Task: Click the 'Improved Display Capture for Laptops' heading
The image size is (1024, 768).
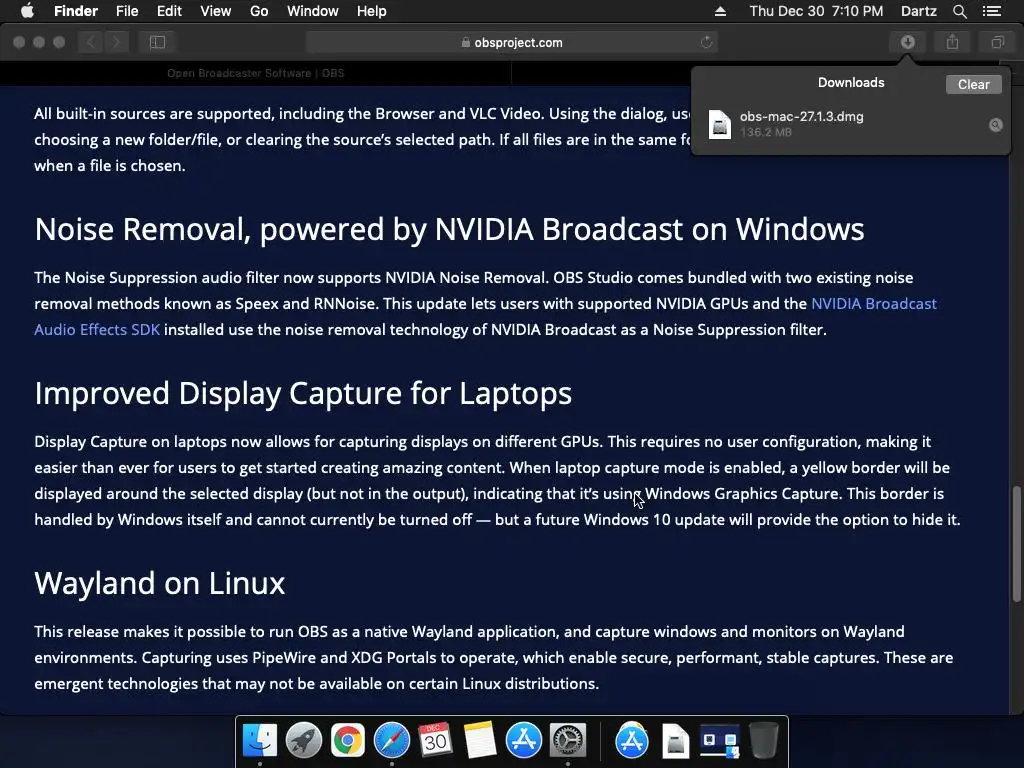Action: (x=303, y=393)
